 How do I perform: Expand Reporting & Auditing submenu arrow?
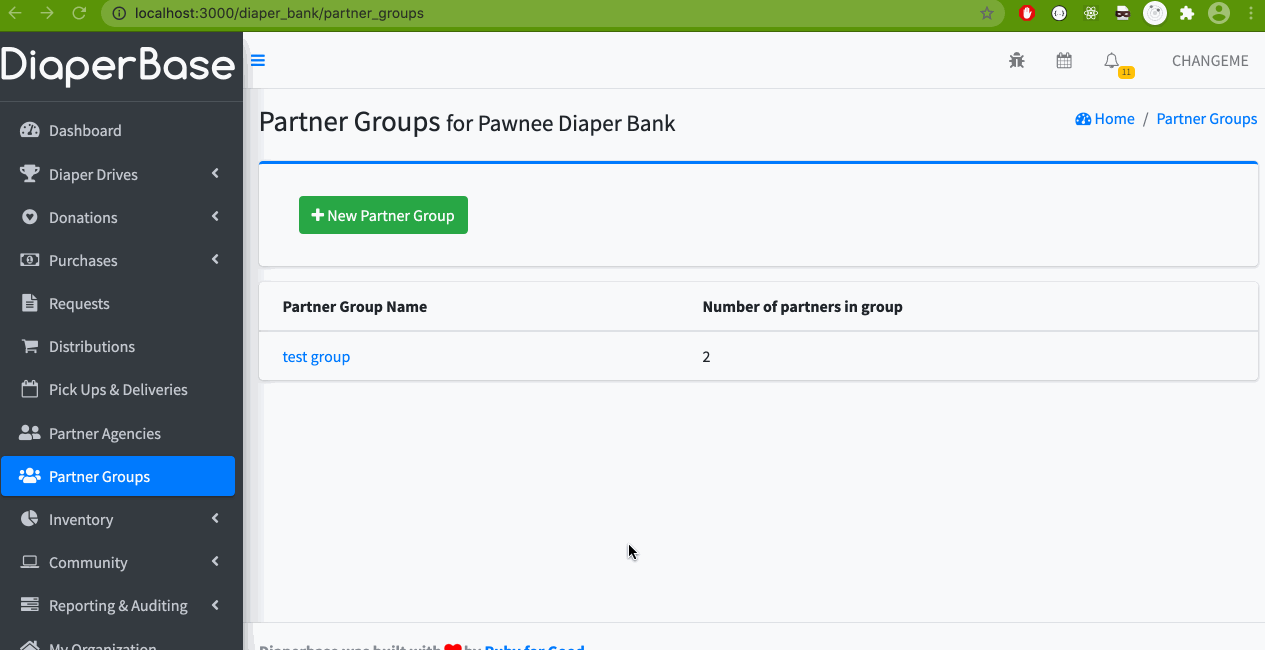[215, 605]
